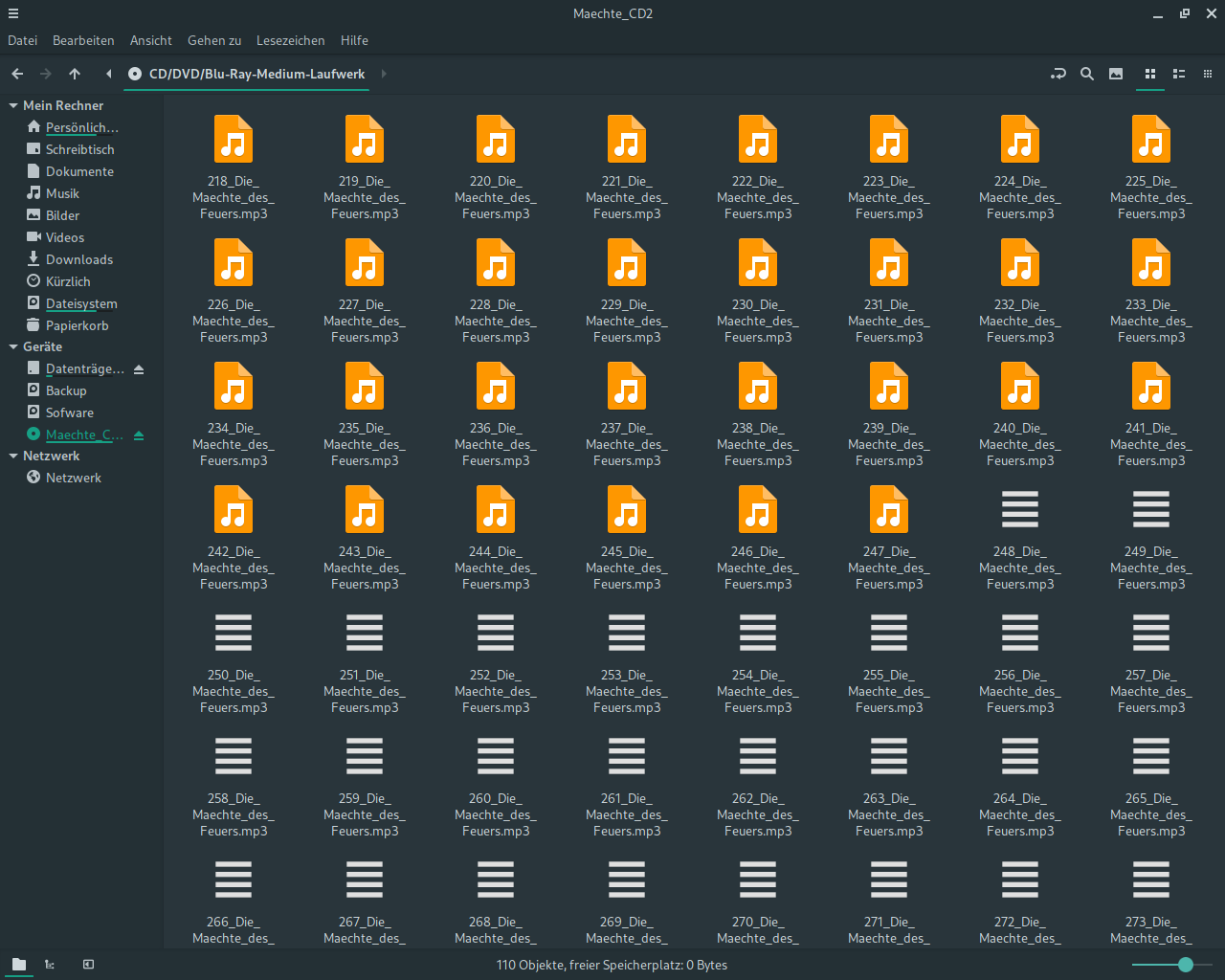Collapse the Geräte section
This screenshot has height=980, width=1225.
(12, 346)
